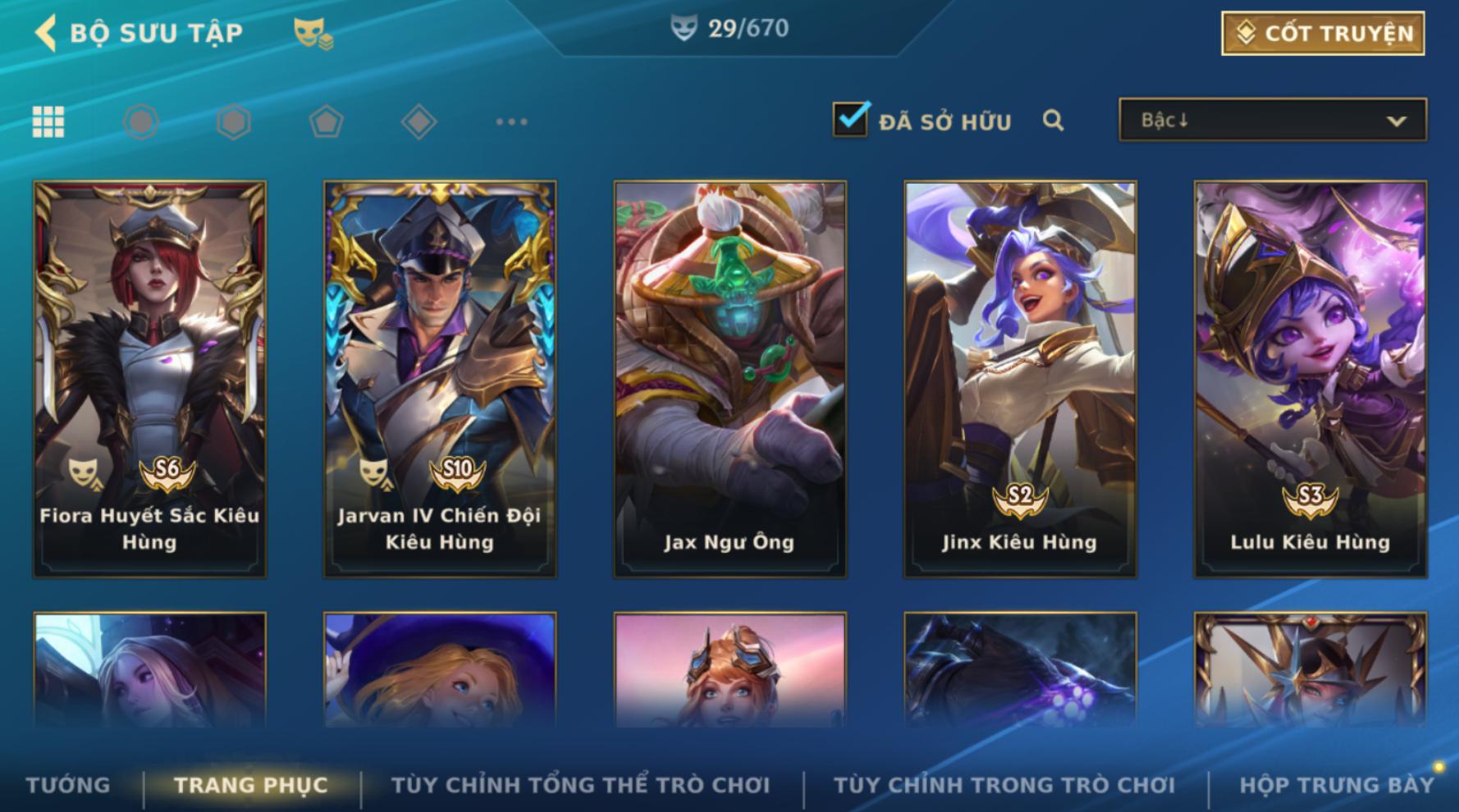Image resolution: width=1459 pixels, height=812 pixels.
Task: Filter by the hexagon rarity tier icon
Action: [234, 122]
